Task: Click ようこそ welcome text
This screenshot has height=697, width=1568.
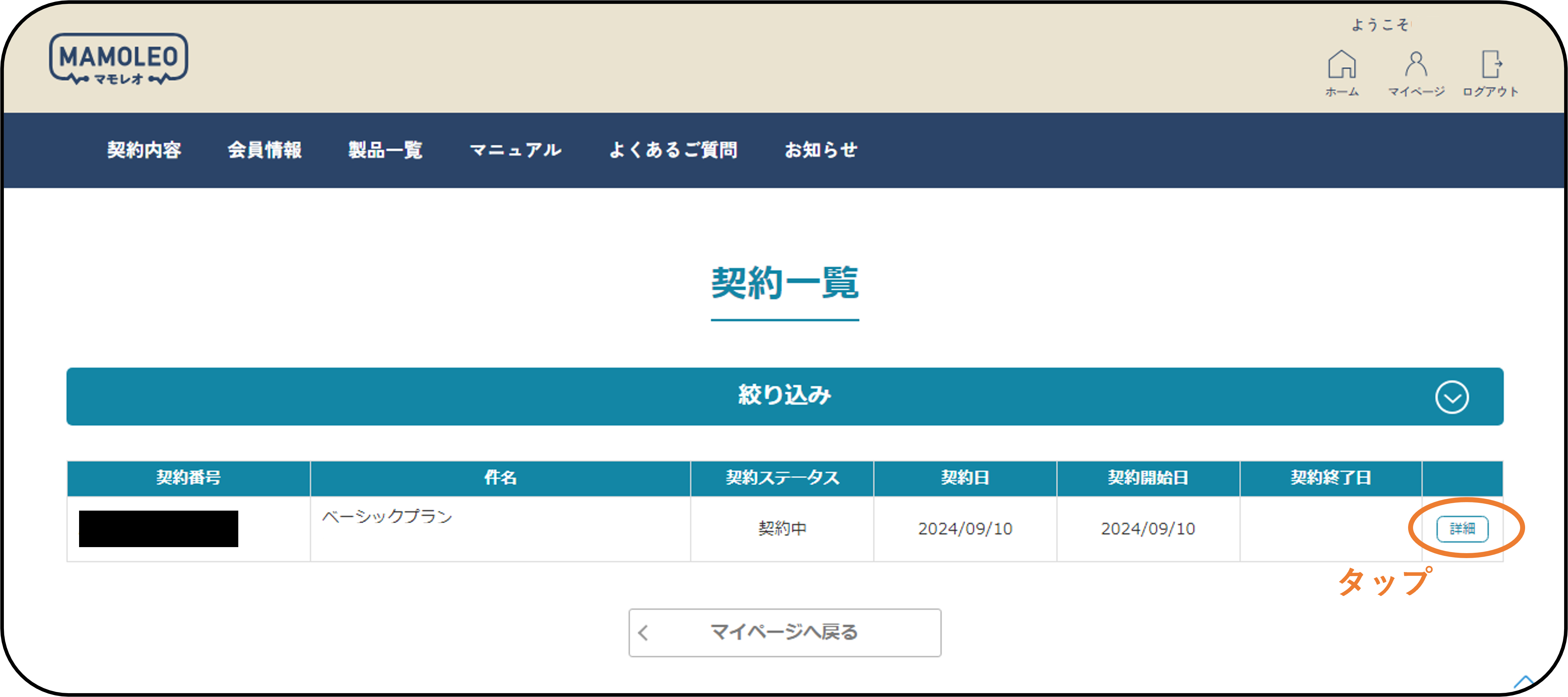Action: pos(1380,25)
